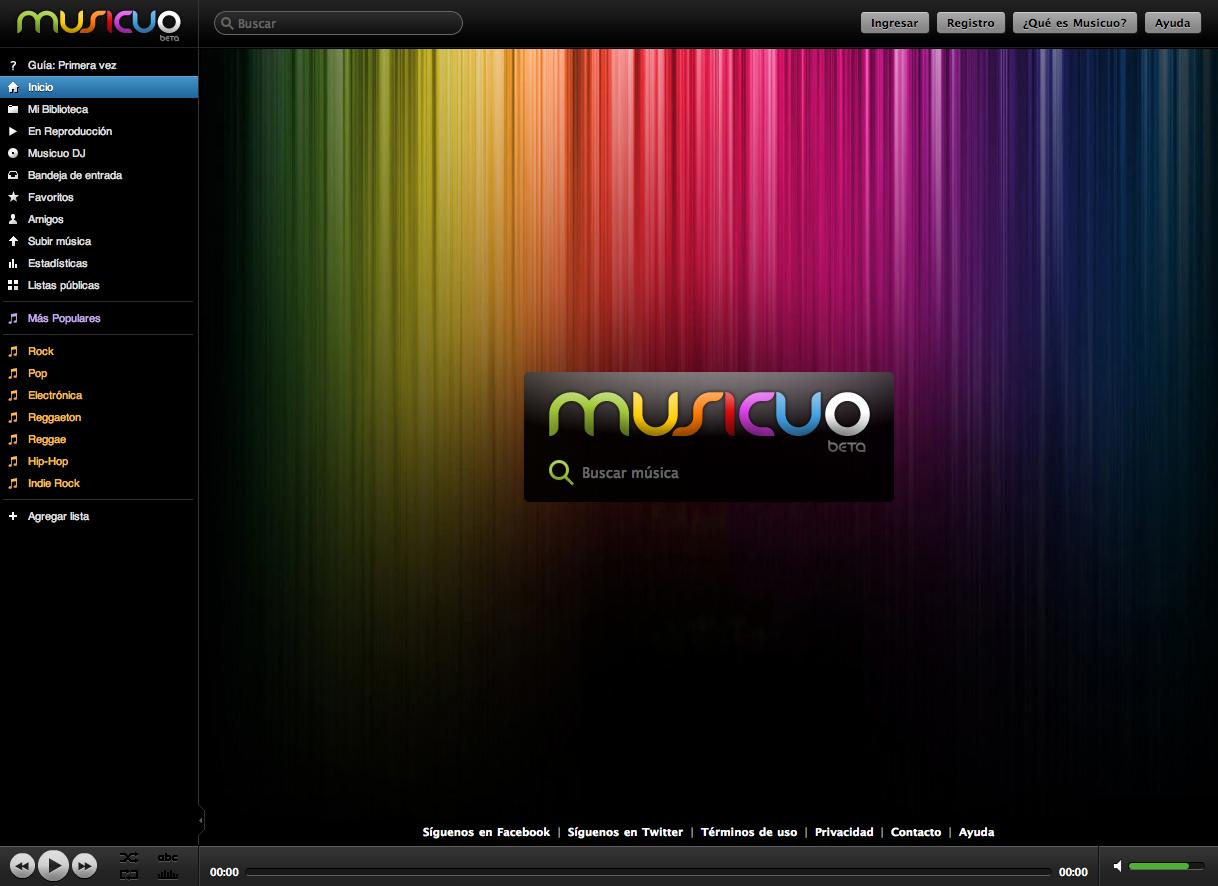Image resolution: width=1218 pixels, height=886 pixels.
Task: Click the track progress bar
Action: 648,872
